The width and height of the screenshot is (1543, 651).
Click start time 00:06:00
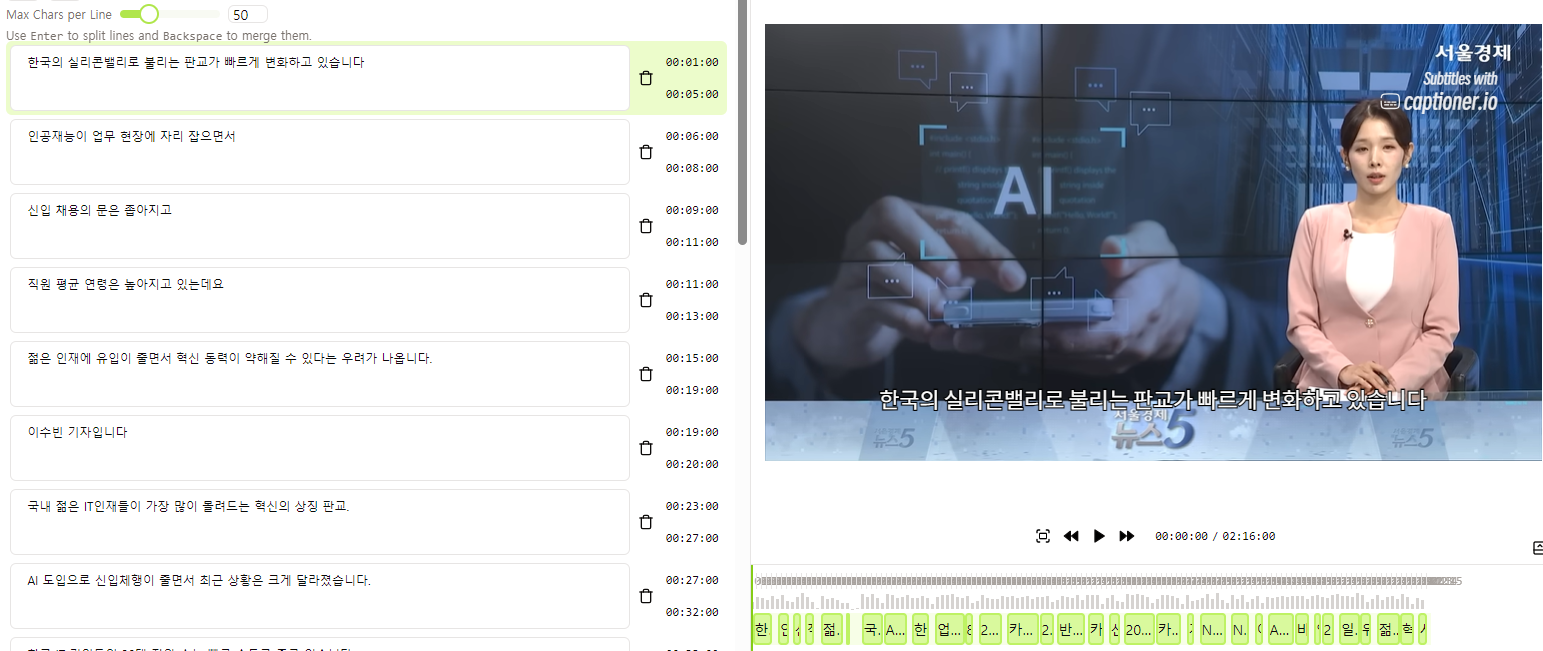tap(692, 136)
